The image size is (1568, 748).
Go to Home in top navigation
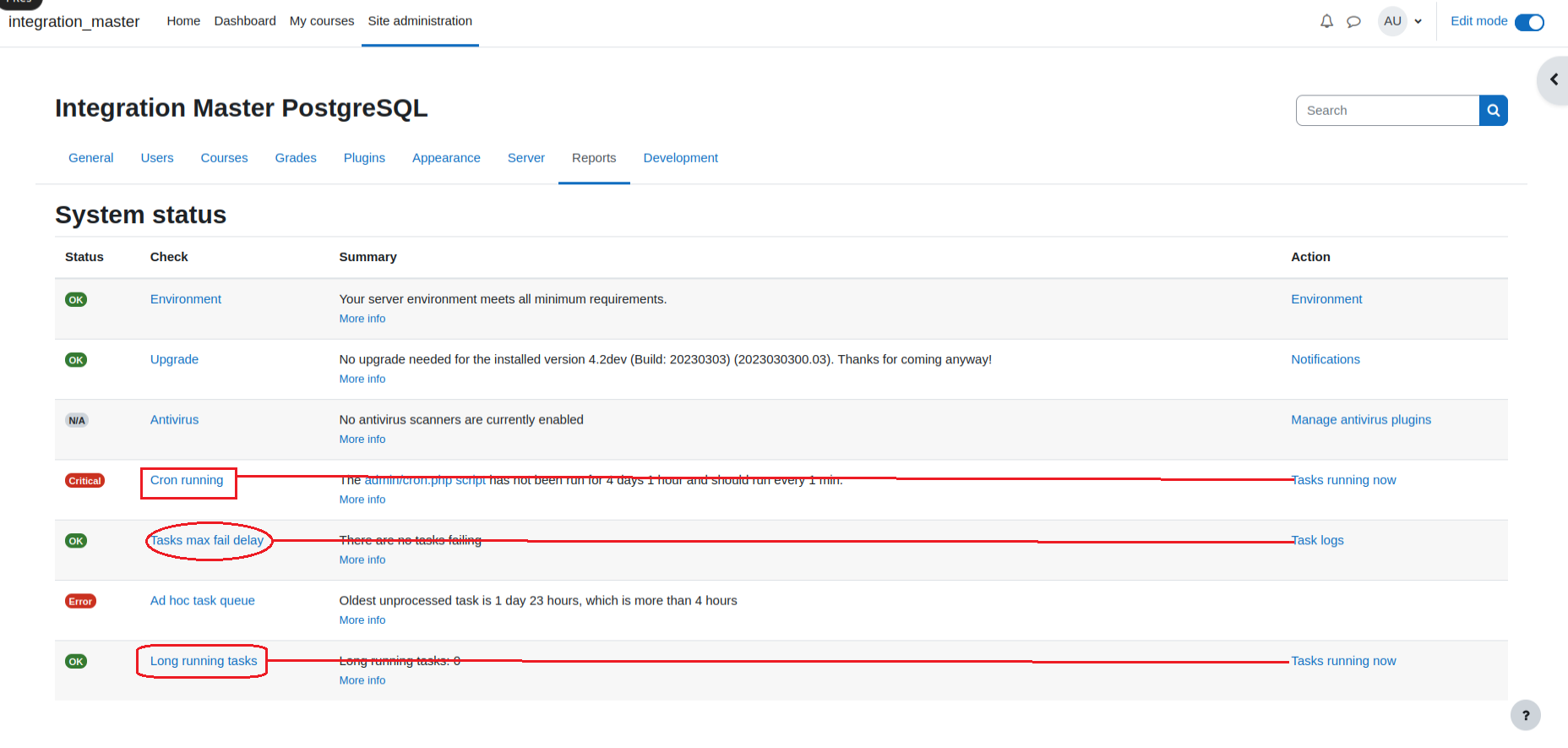[x=183, y=21]
